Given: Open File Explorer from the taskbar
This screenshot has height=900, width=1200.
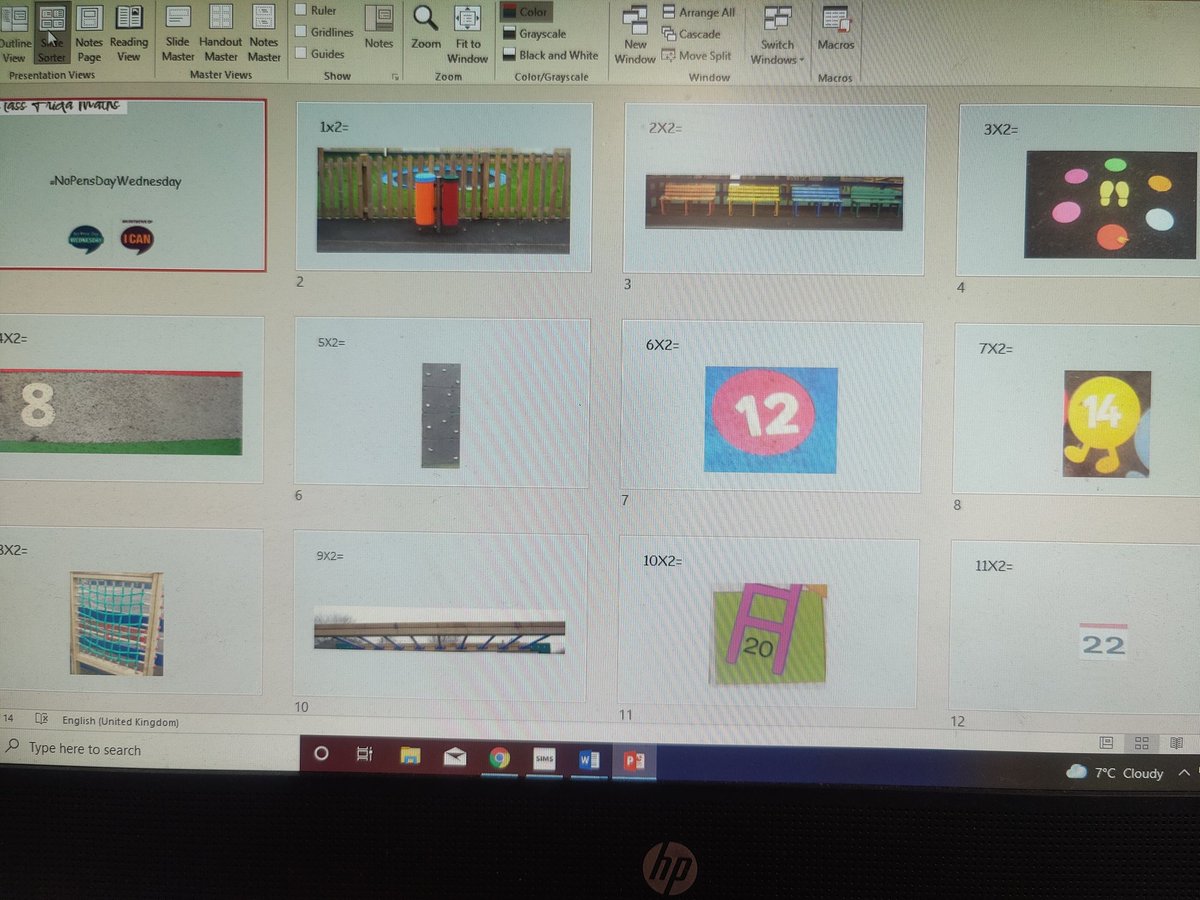Looking at the screenshot, I should click(410, 757).
